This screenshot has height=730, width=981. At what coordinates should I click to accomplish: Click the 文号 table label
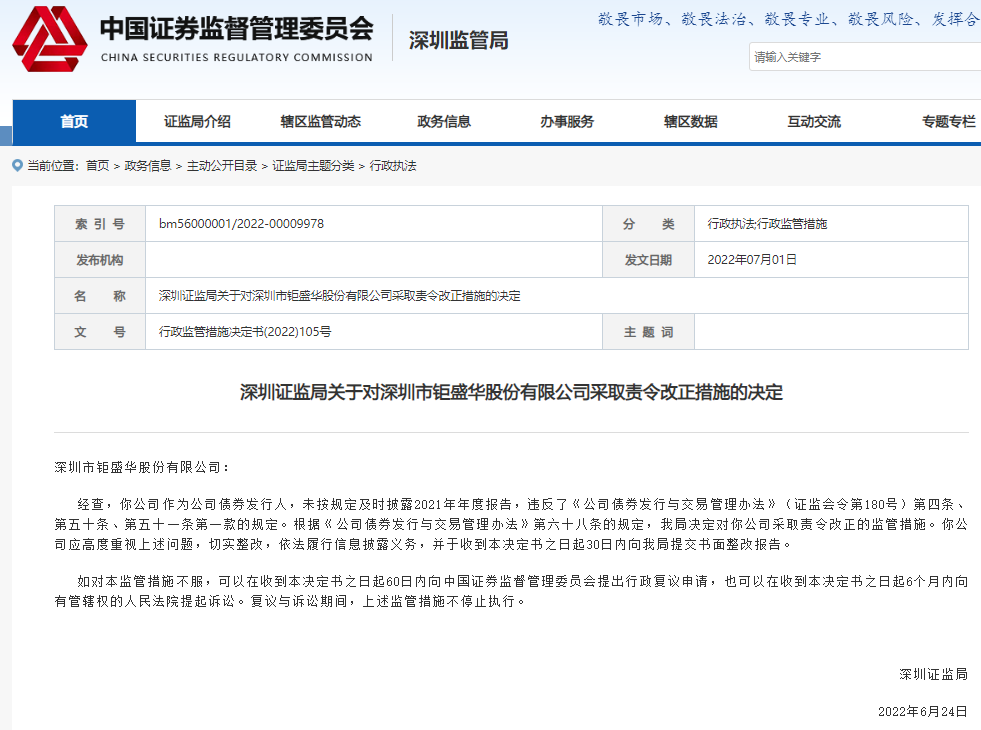[x=100, y=332]
